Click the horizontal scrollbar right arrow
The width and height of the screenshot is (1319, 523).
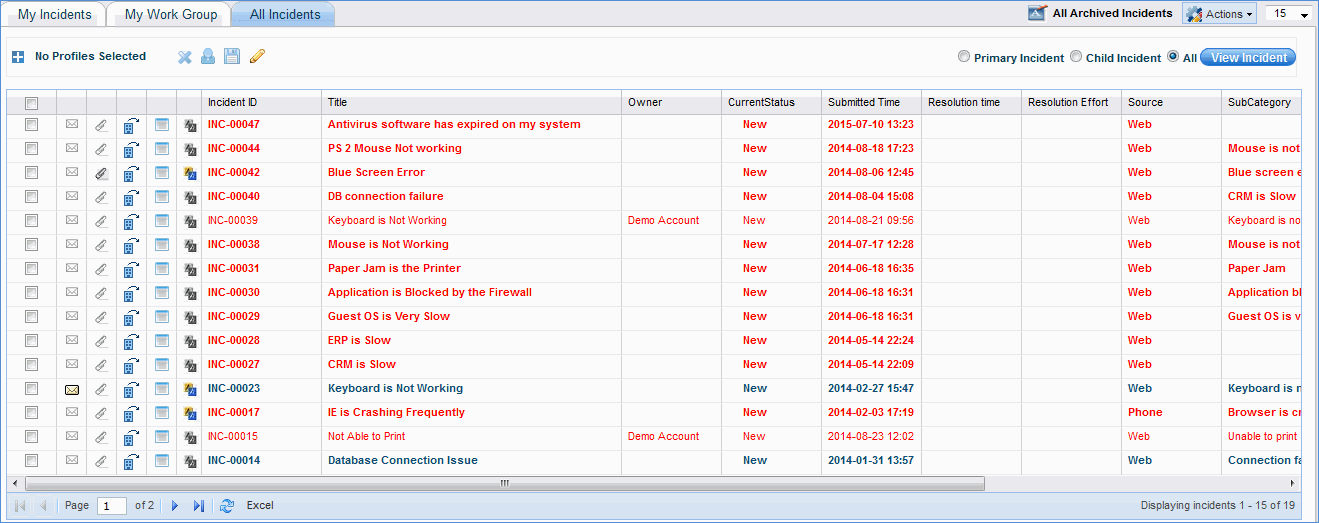pyautogui.click(x=1293, y=483)
